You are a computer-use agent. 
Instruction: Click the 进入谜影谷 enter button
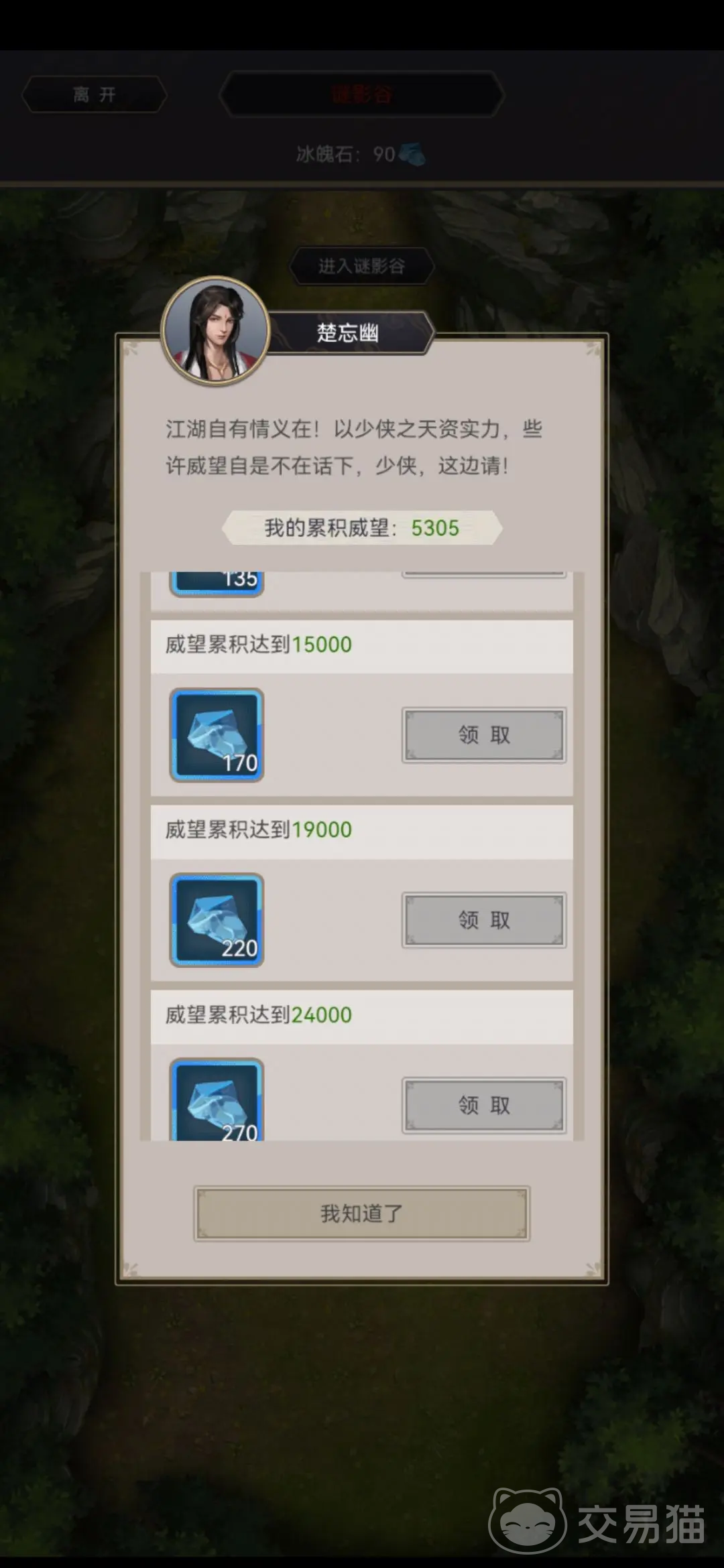(362, 266)
